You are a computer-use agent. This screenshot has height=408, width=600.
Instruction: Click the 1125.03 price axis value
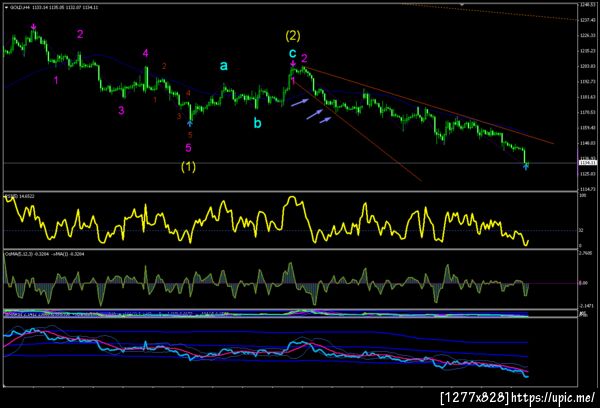click(588, 174)
